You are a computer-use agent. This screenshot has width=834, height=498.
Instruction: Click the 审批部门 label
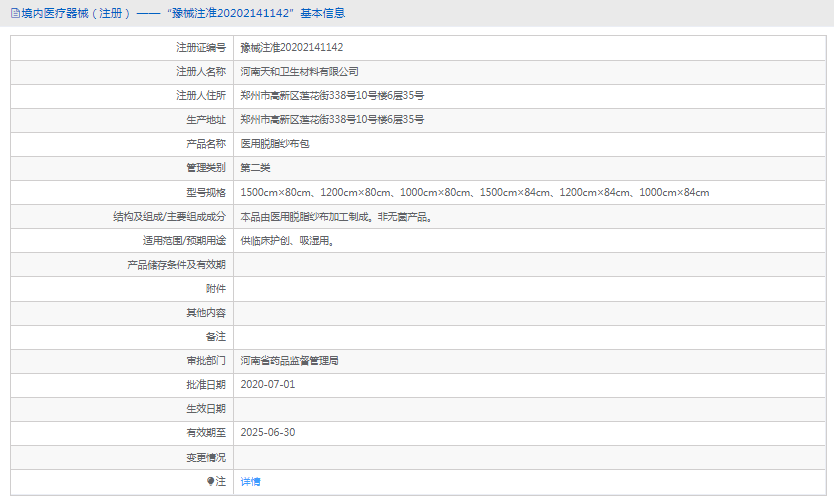(206, 361)
